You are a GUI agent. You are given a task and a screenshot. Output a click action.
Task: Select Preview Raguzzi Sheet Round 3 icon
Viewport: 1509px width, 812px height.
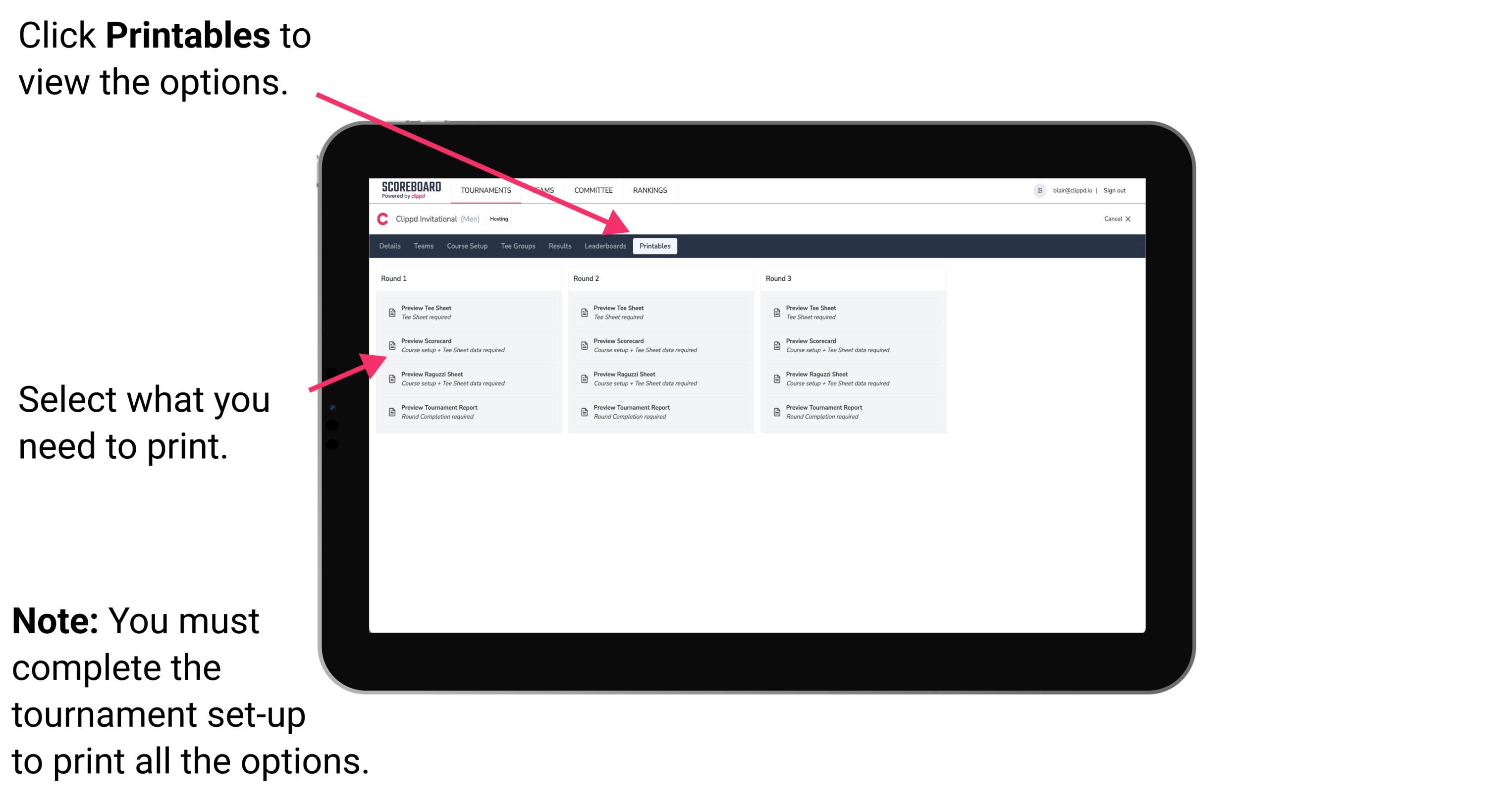(778, 378)
